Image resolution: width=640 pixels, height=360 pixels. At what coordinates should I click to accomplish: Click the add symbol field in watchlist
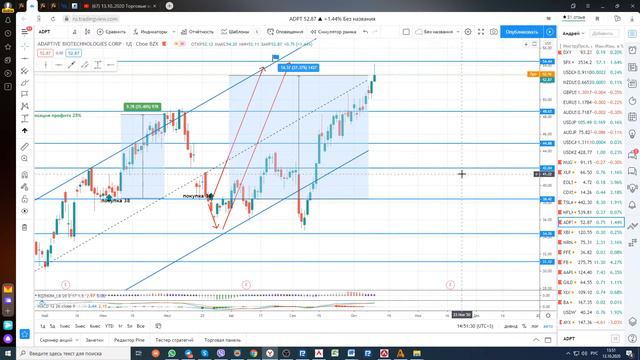point(603,33)
